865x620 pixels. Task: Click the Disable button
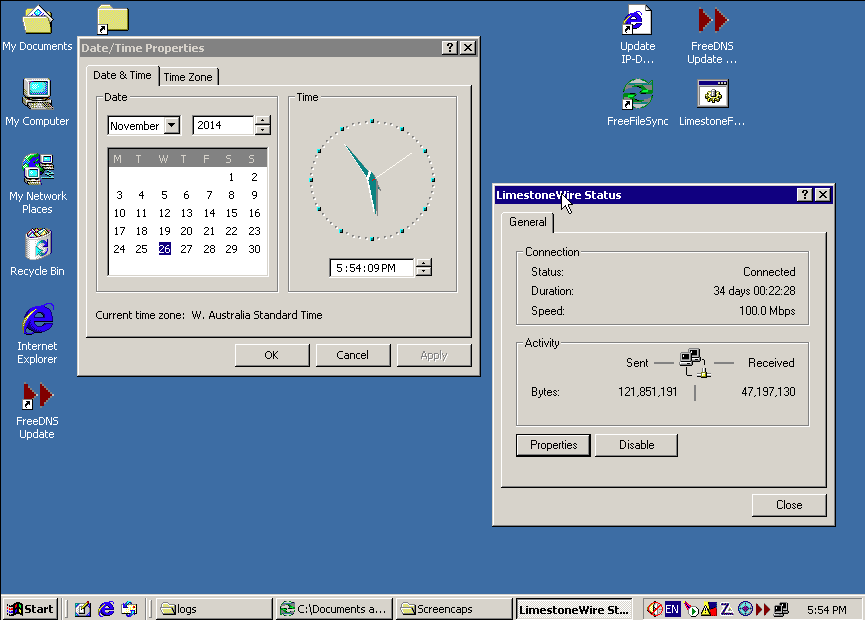pos(637,445)
